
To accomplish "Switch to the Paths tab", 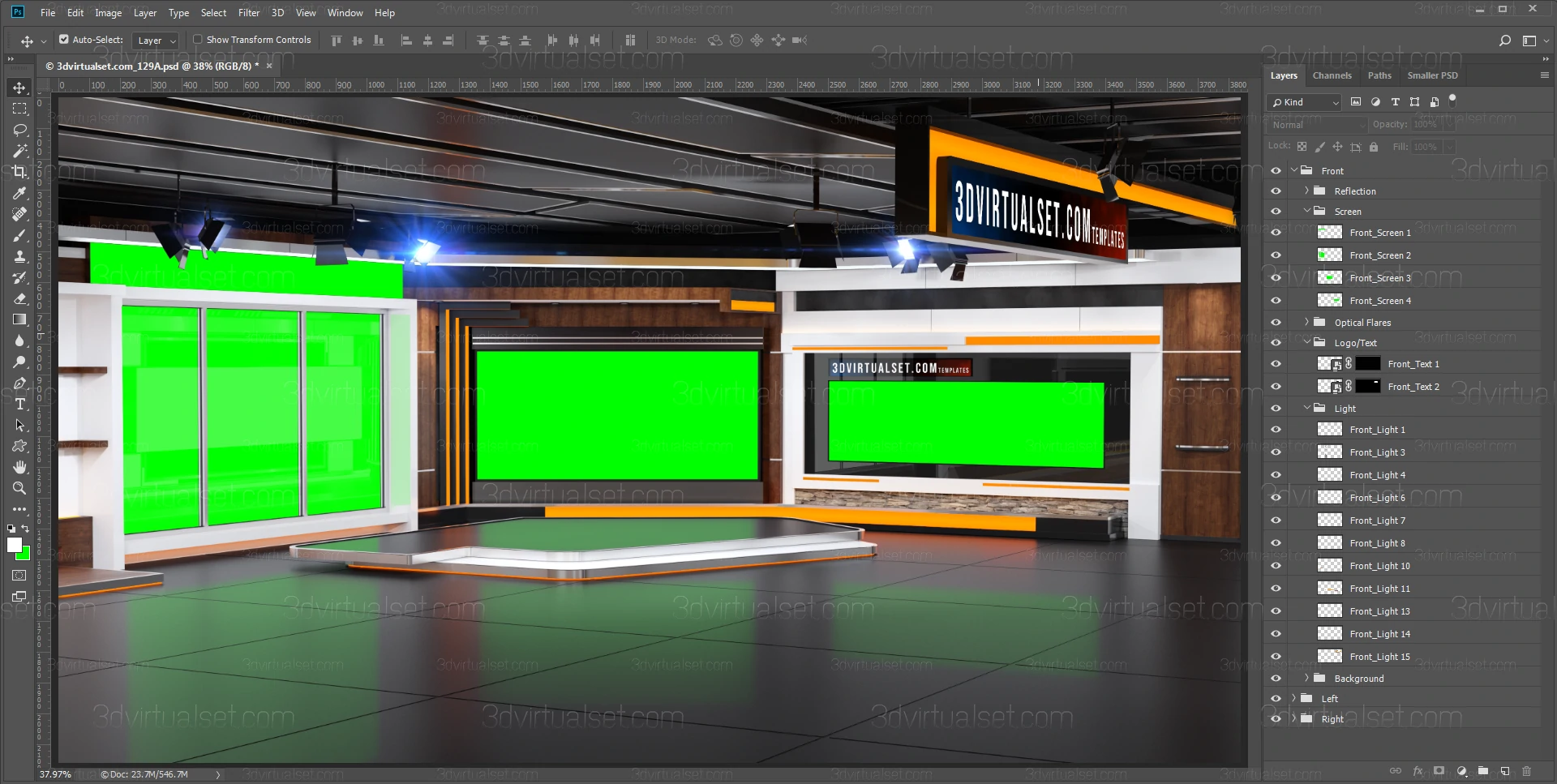I will point(1379,75).
